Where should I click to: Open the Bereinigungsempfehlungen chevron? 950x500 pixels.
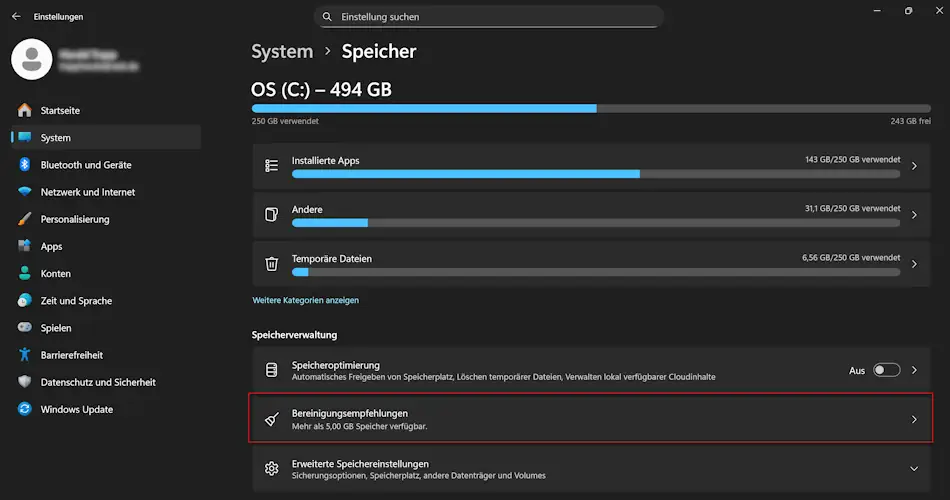(x=913, y=419)
